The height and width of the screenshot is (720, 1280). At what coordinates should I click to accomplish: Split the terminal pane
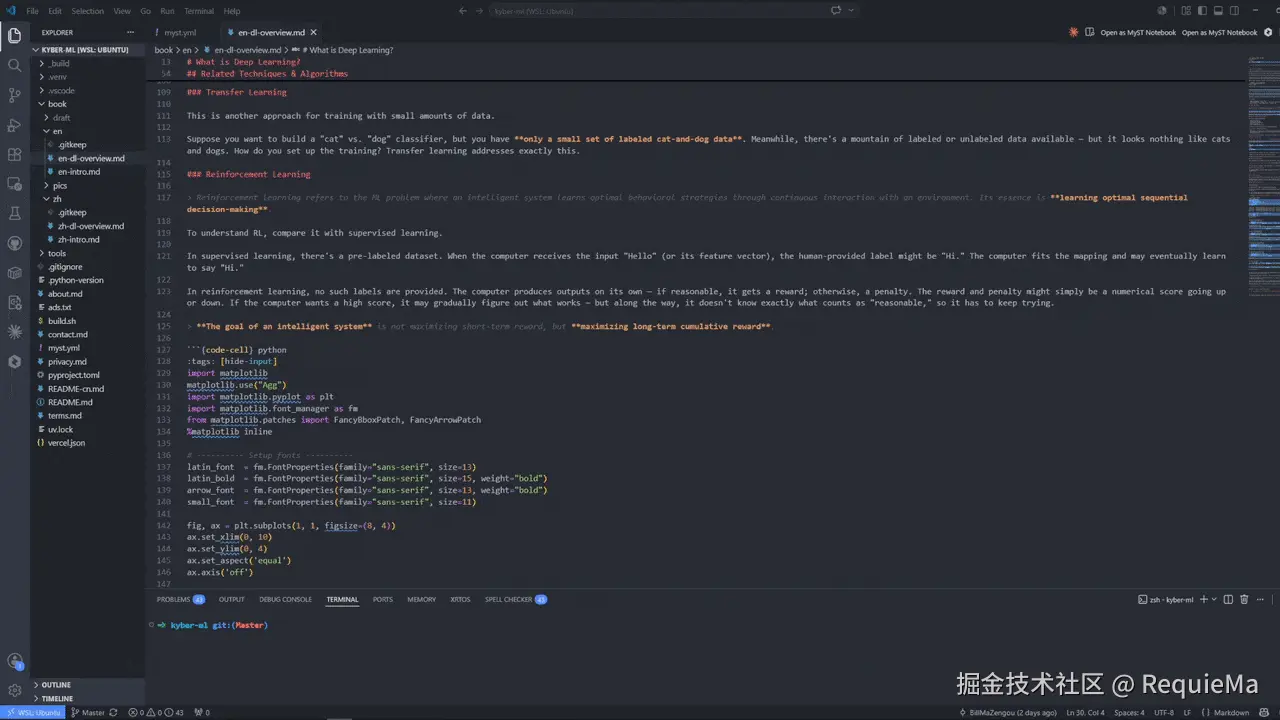[1229, 600]
